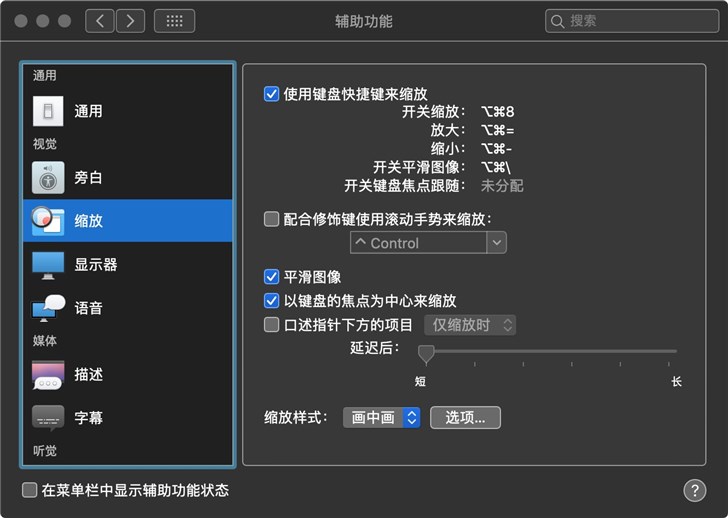Viewport: 728px width, 518px height.
Task: Enable 配合修饰键使用滚动手势来缩放 checkbox
Action: pos(271,219)
